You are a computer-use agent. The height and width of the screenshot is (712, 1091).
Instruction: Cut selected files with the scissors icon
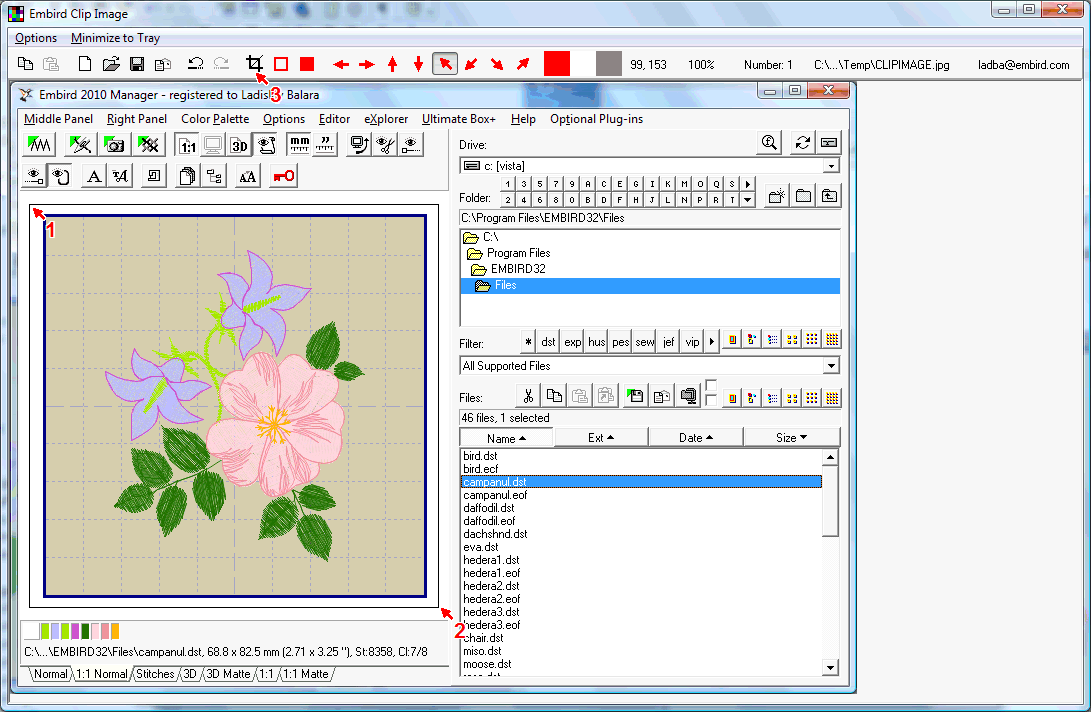pyautogui.click(x=528, y=396)
